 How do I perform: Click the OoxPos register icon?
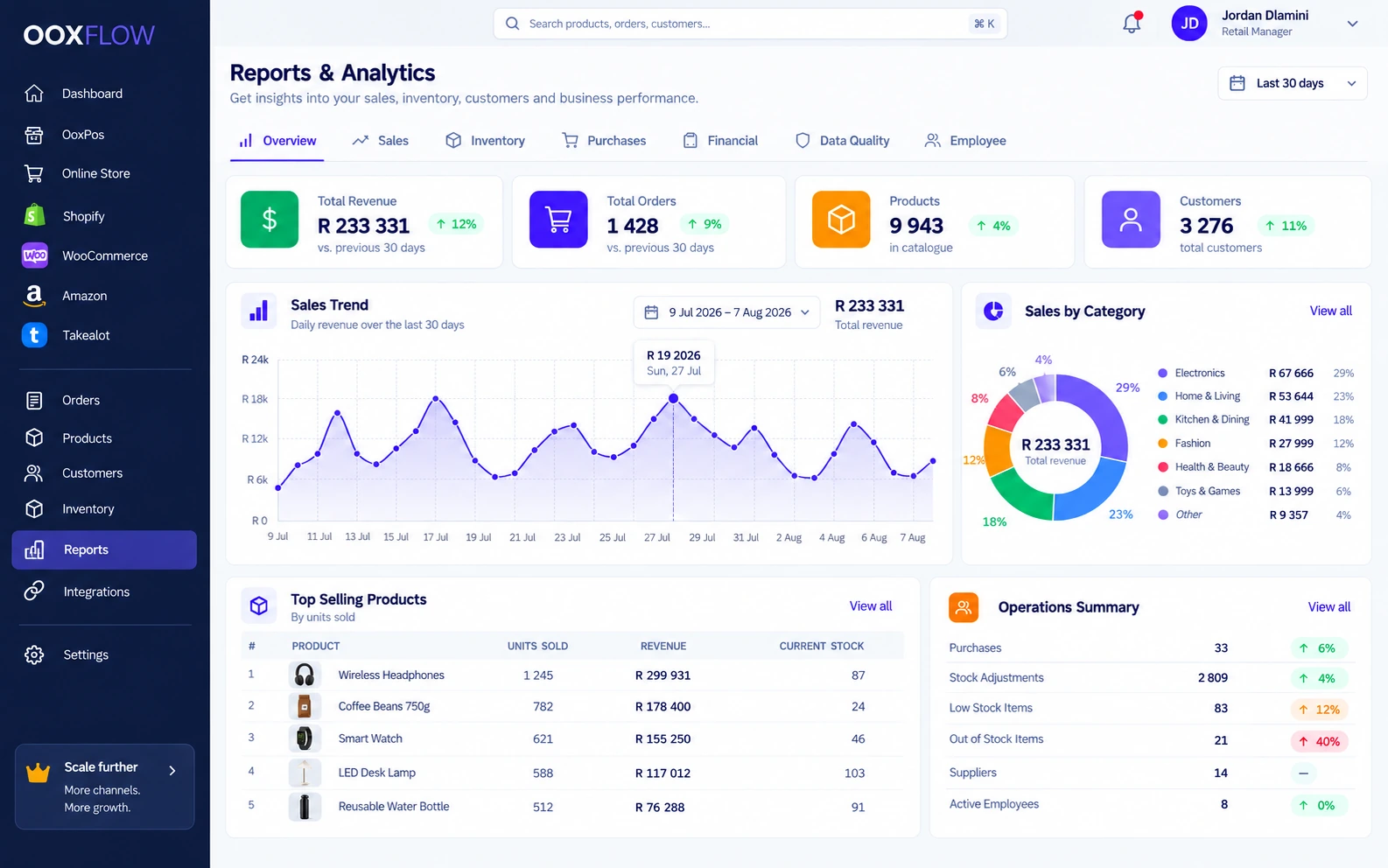click(x=34, y=135)
